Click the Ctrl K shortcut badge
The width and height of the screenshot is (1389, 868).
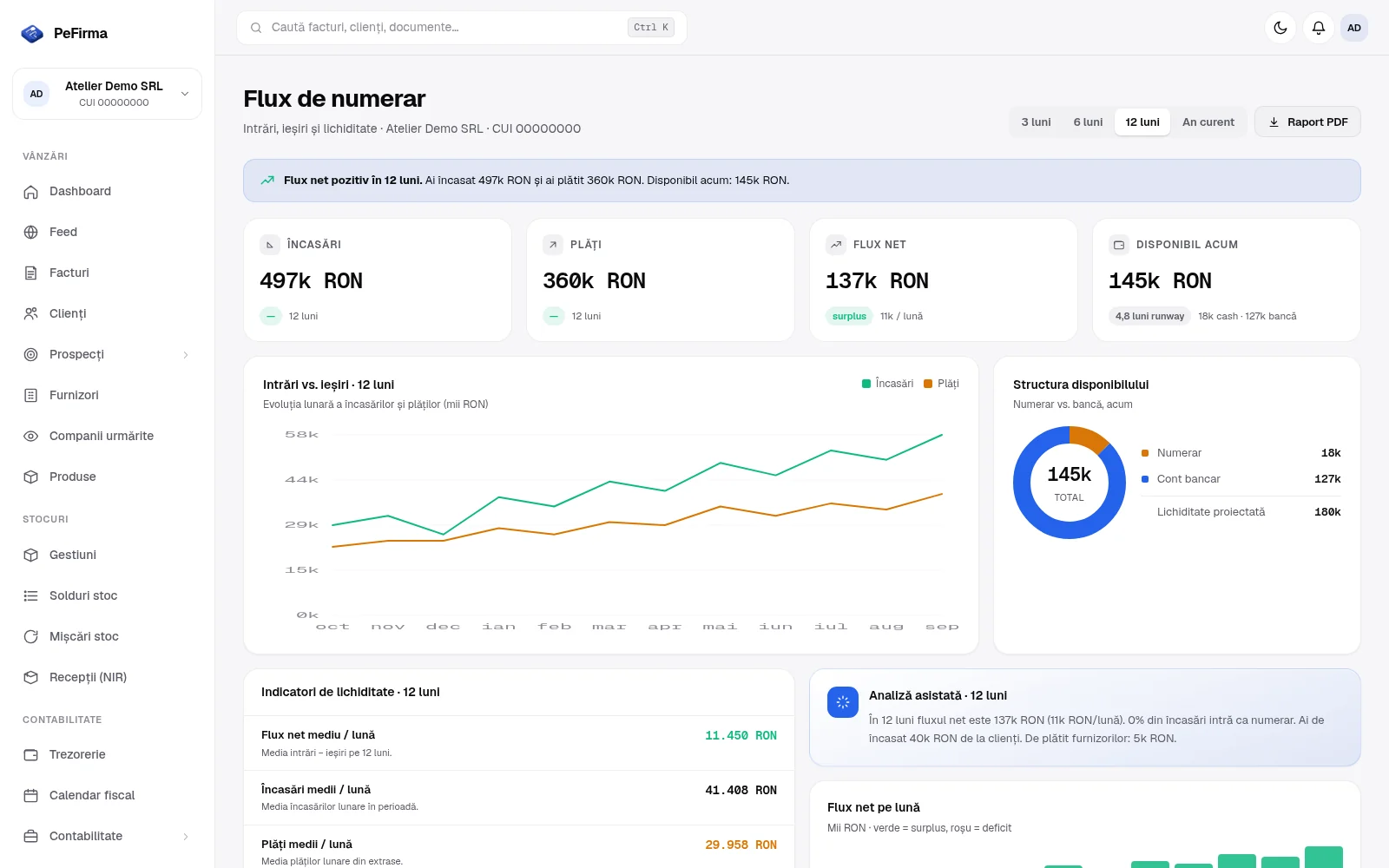651,28
